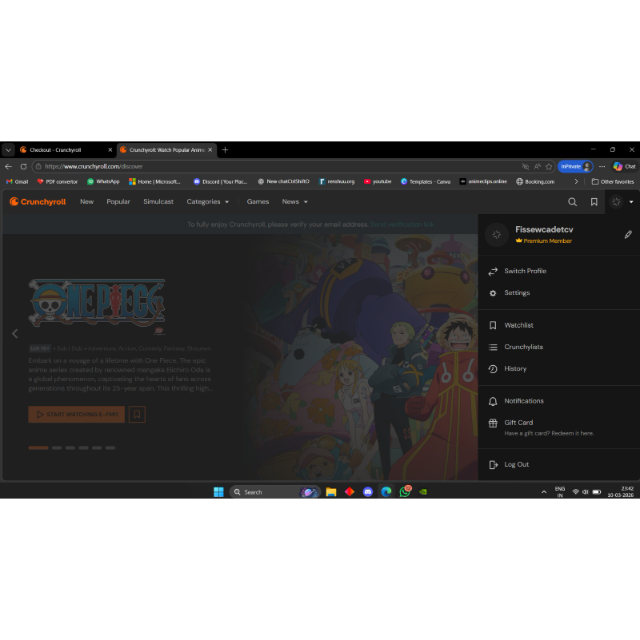Click the Crunchyroll search magnifier icon
Screen dimensions: 640x640
pos(573,202)
